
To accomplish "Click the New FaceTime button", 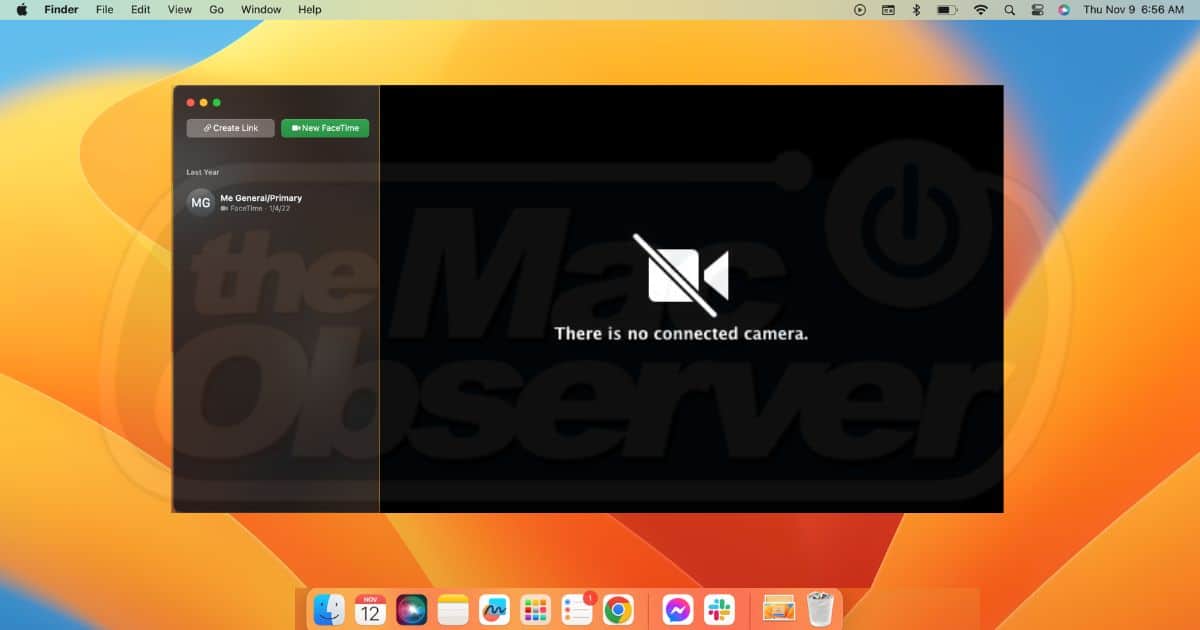I will 325,128.
